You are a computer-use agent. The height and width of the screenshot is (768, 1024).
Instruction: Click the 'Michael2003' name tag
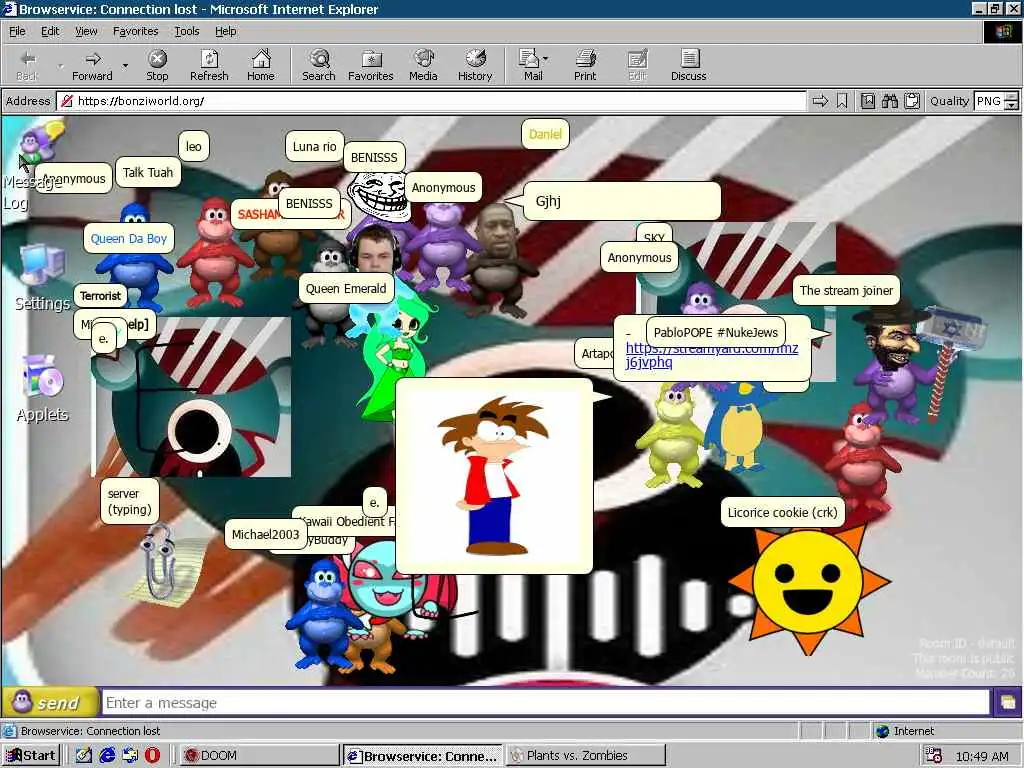265,534
